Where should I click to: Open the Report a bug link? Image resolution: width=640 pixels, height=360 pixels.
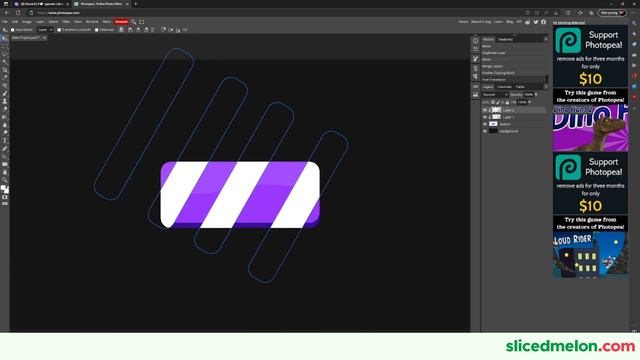[x=481, y=22]
